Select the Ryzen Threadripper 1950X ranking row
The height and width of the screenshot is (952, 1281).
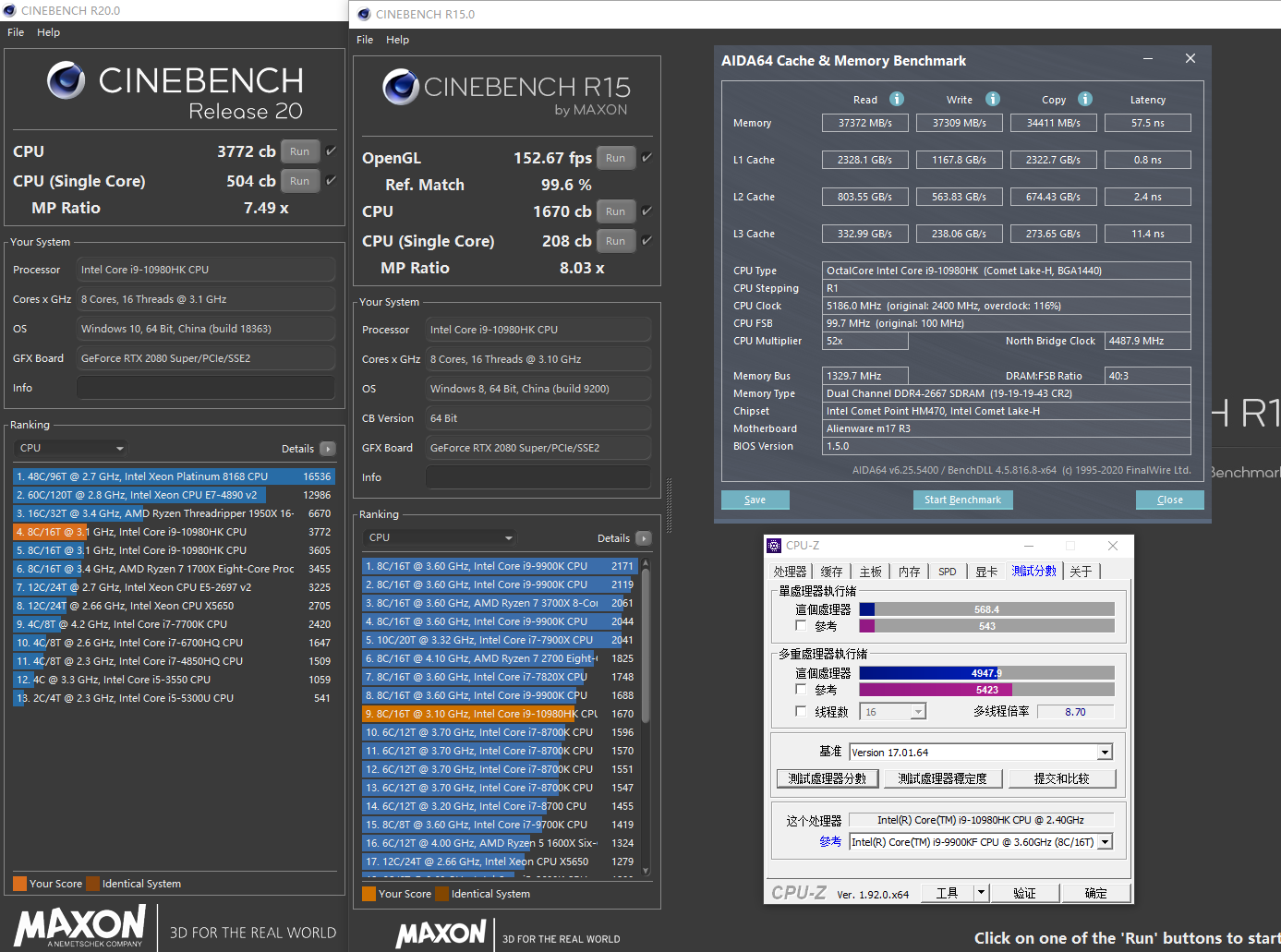[x=174, y=513]
